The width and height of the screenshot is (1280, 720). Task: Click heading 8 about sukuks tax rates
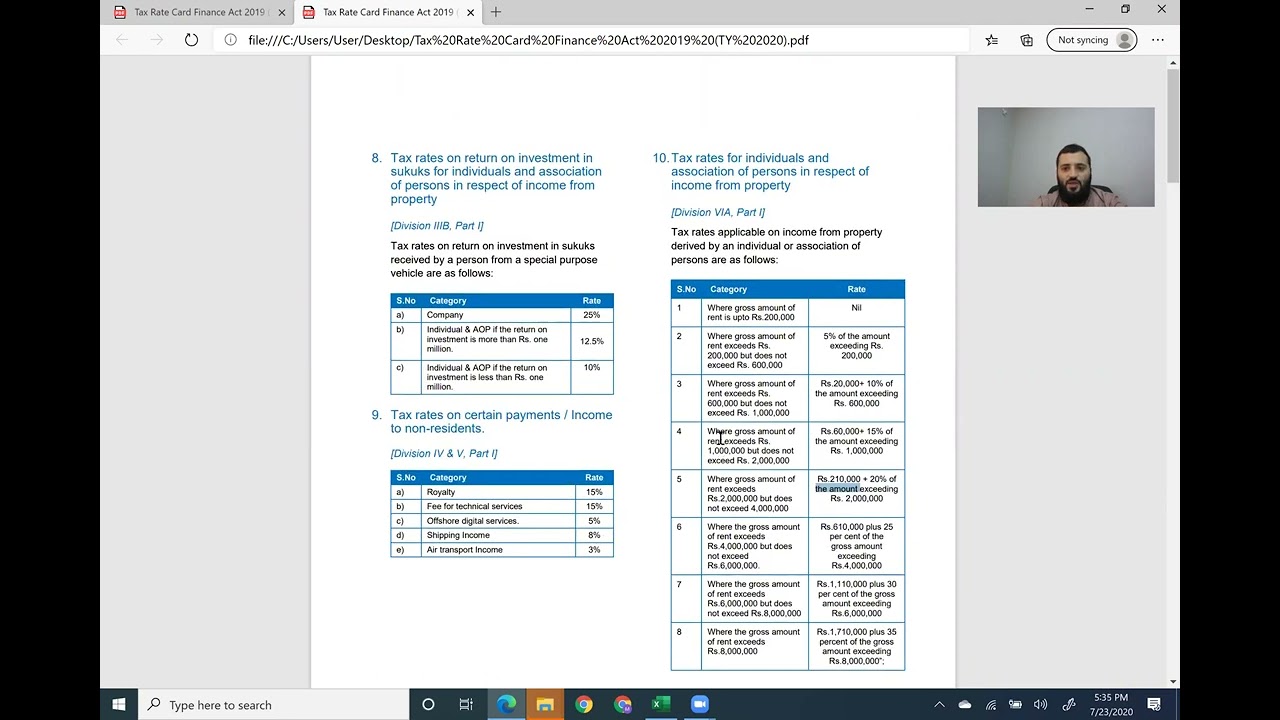click(x=496, y=178)
